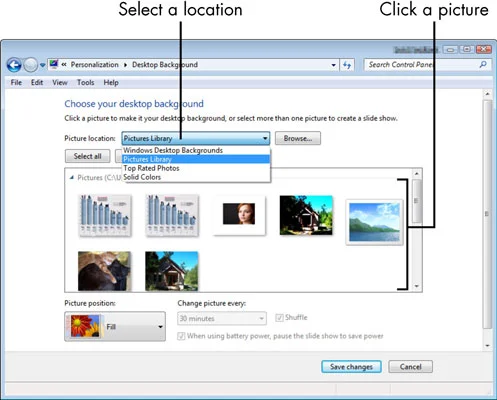Click the Forward navigation arrow button
This screenshot has height=400, width=497.
pos(31,65)
